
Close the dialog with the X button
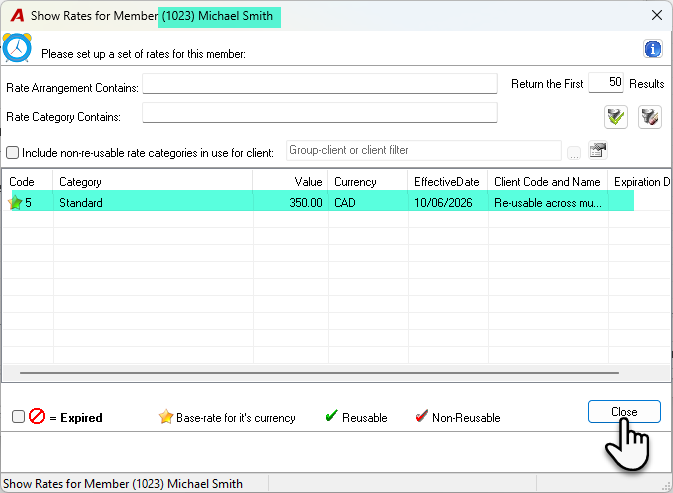point(657,15)
